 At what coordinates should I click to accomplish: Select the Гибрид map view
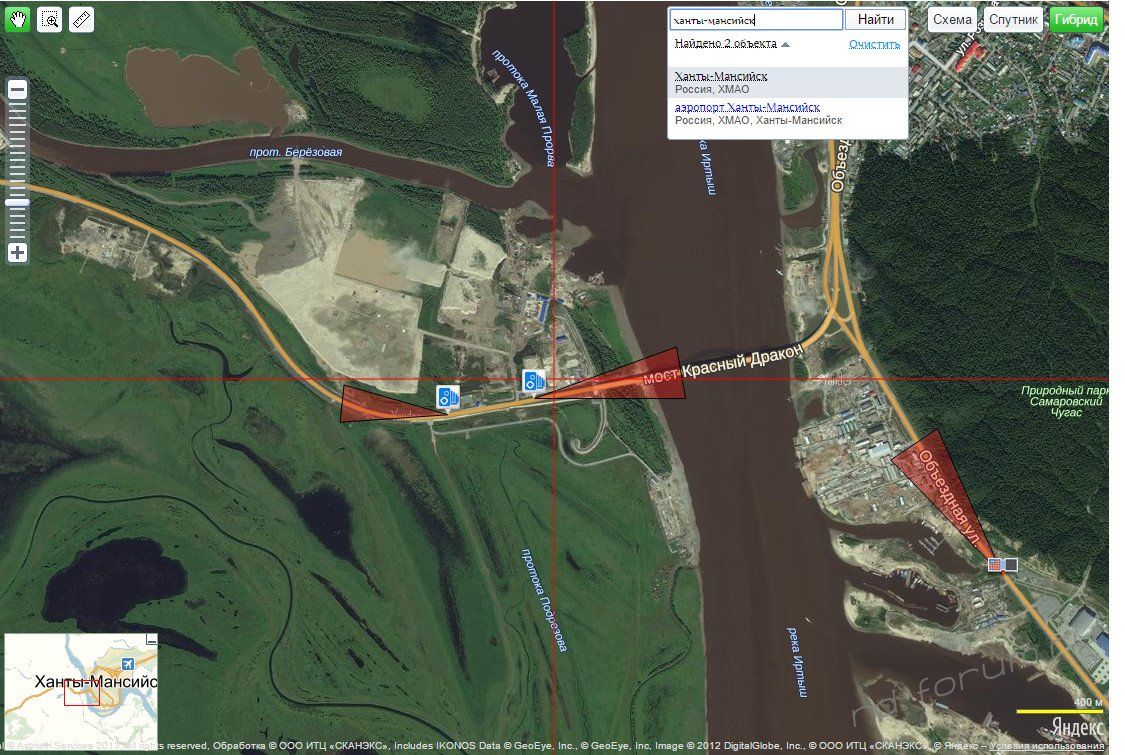click(x=1075, y=19)
